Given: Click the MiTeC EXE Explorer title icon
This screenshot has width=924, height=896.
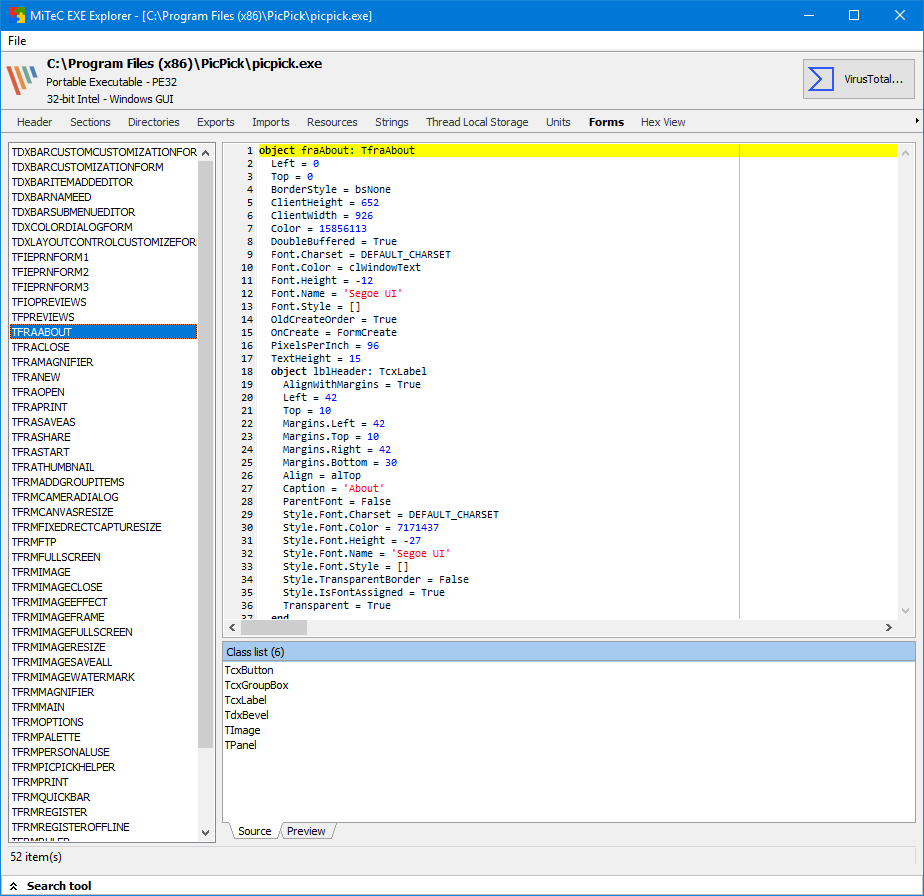Looking at the screenshot, I should [16, 15].
